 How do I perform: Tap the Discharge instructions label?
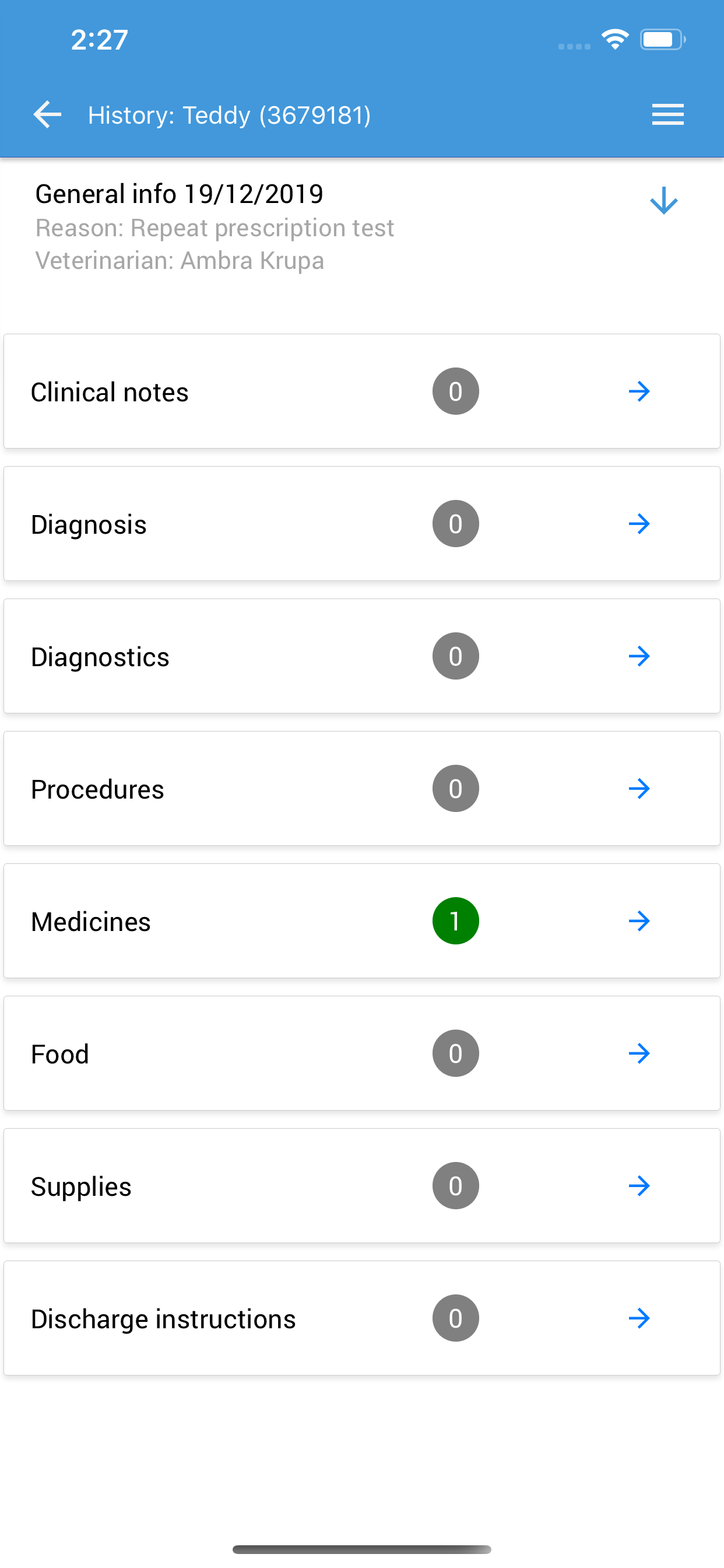(163, 1319)
